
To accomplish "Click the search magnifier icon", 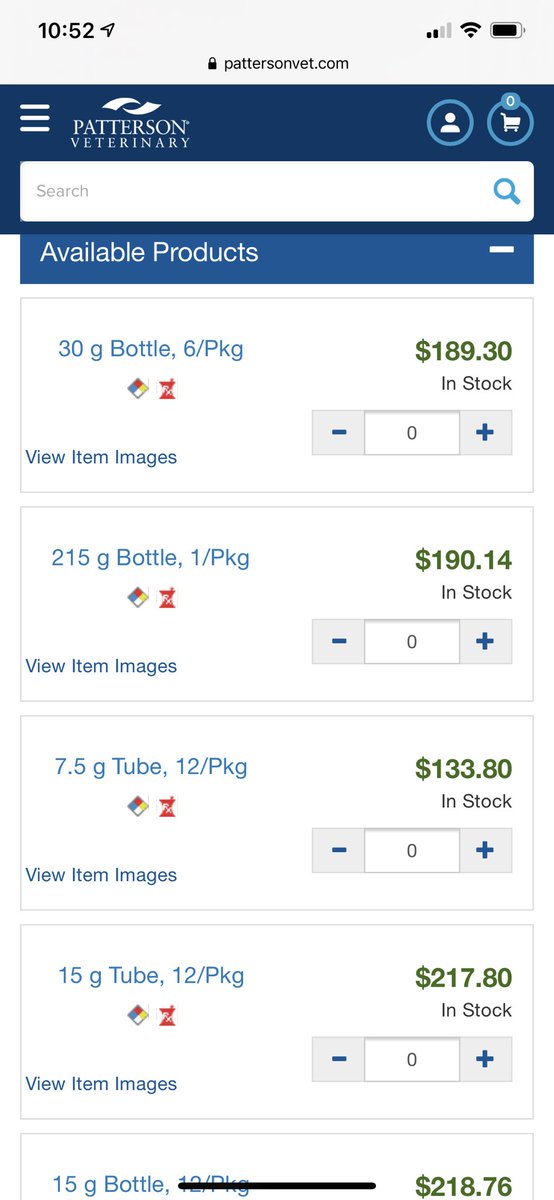I will [x=507, y=191].
